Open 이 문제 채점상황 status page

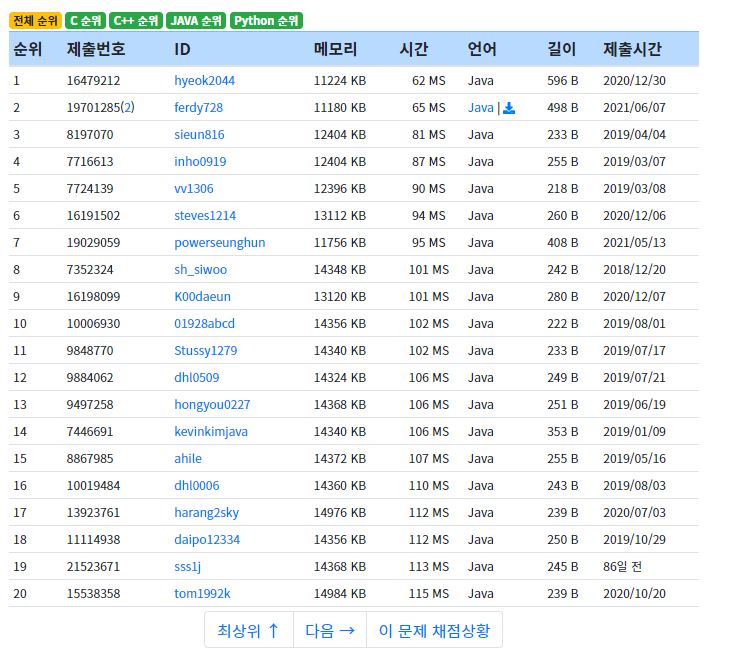coord(435,631)
